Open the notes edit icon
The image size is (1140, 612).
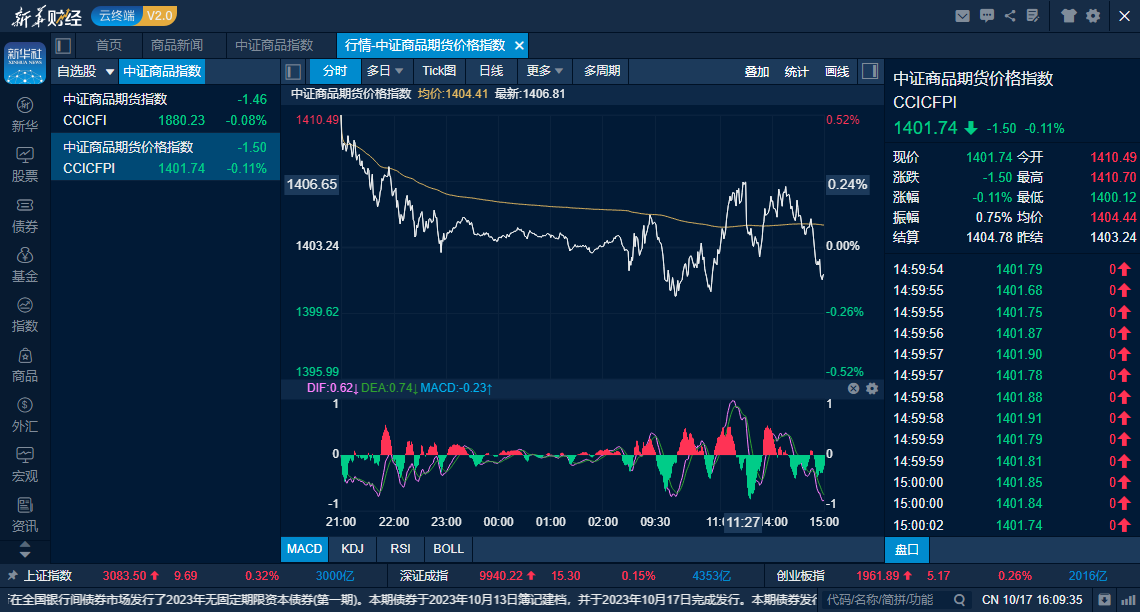1033,15
